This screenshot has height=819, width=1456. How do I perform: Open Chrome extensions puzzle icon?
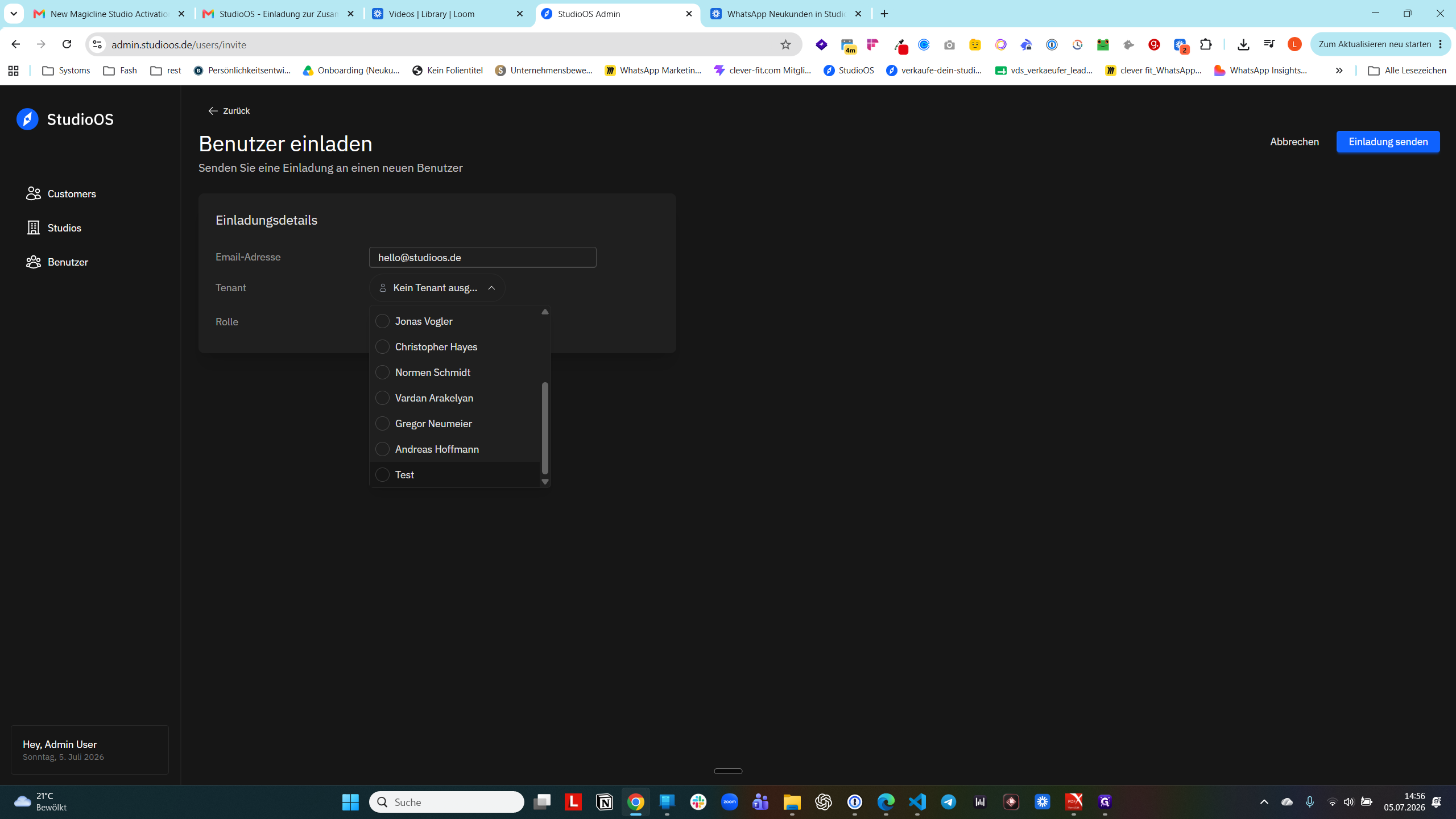pyautogui.click(x=1206, y=44)
